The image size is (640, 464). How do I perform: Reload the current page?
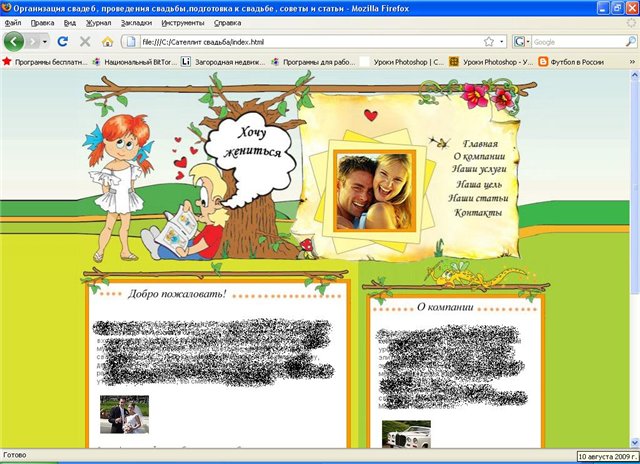click(x=63, y=42)
